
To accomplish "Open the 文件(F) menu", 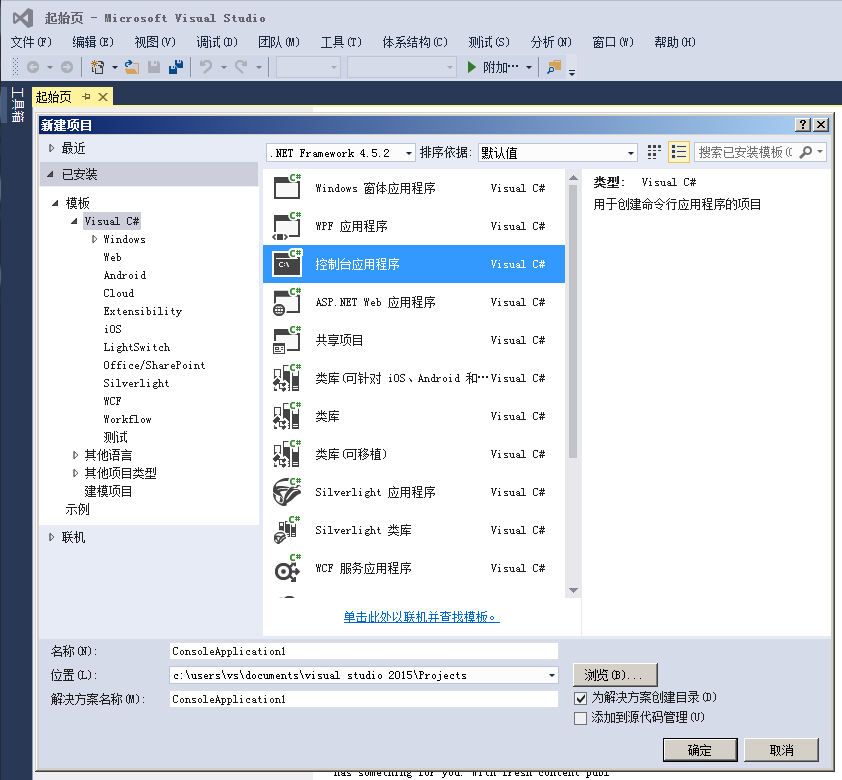I will coord(31,42).
